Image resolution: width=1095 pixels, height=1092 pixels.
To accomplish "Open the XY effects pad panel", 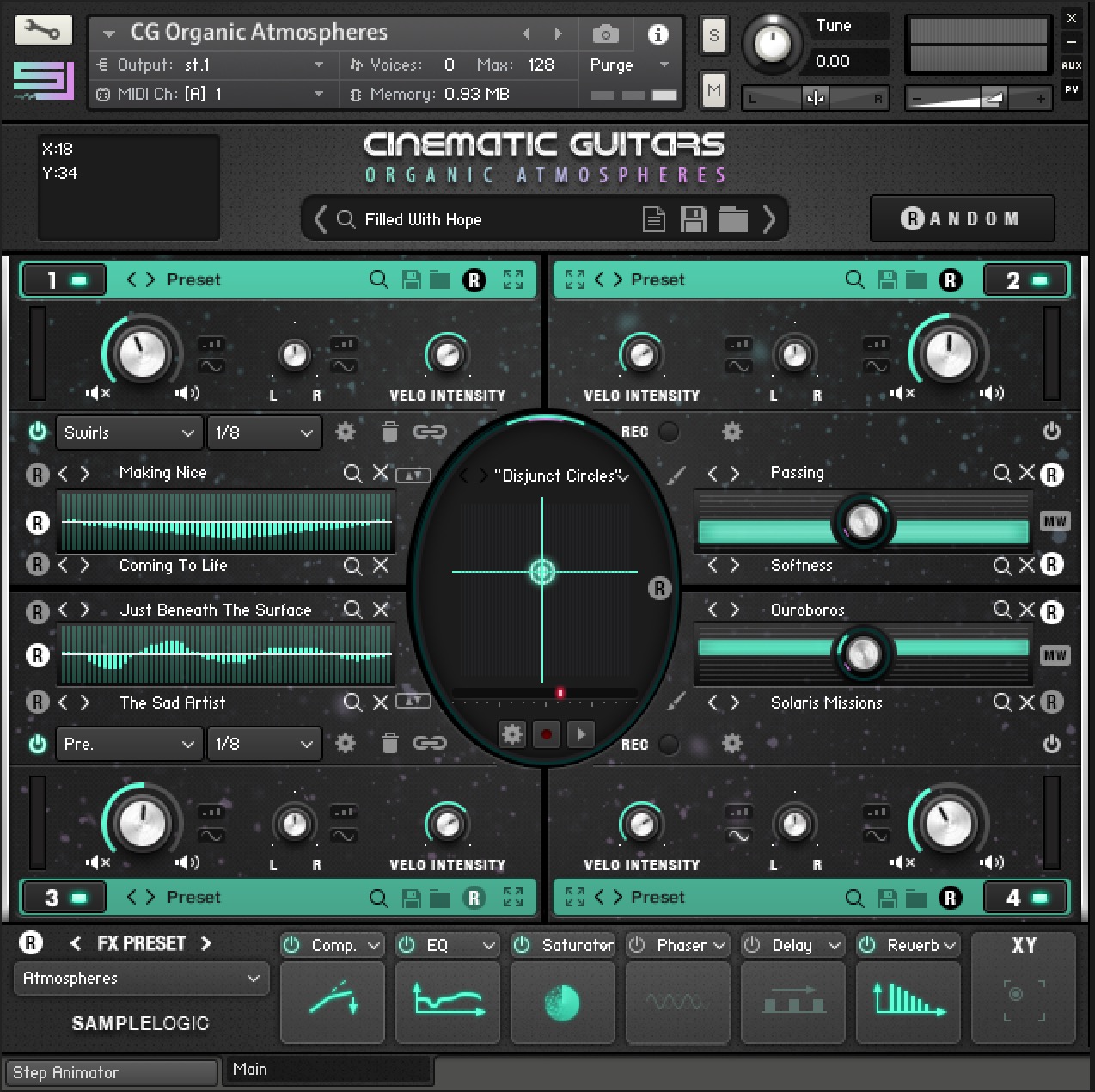I will click(1024, 987).
